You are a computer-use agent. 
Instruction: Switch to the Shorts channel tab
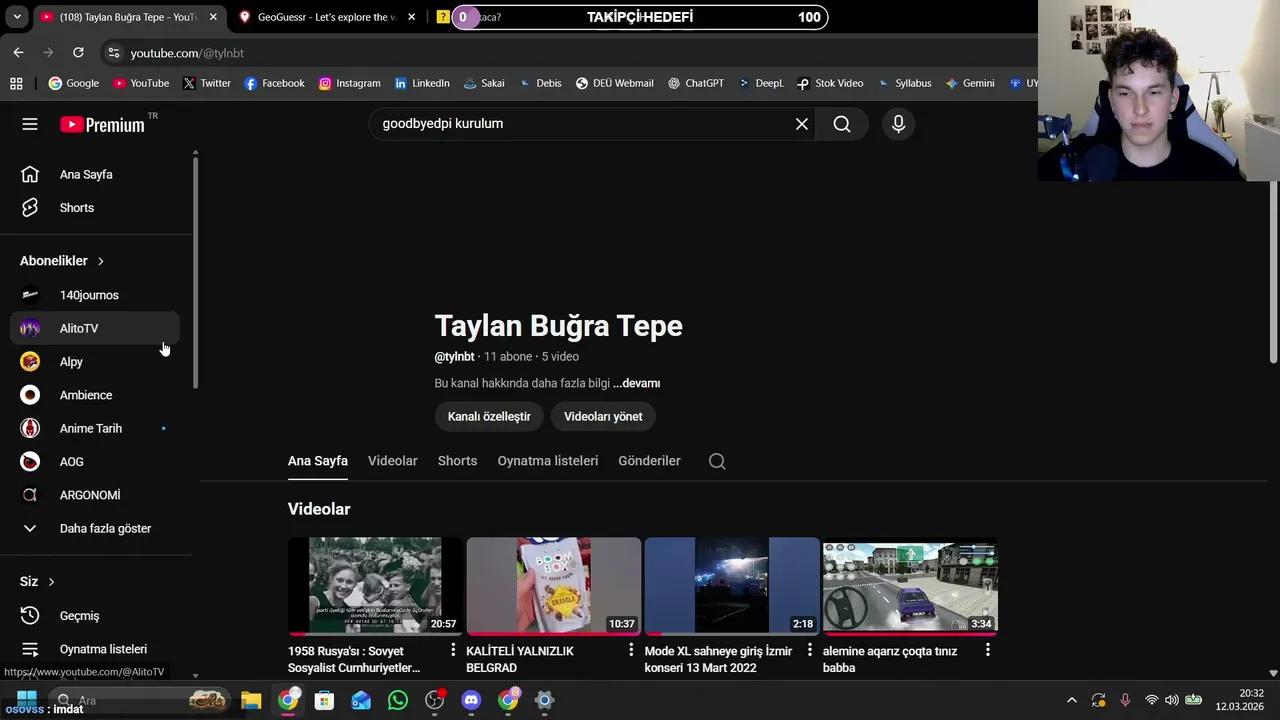(457, 461)
